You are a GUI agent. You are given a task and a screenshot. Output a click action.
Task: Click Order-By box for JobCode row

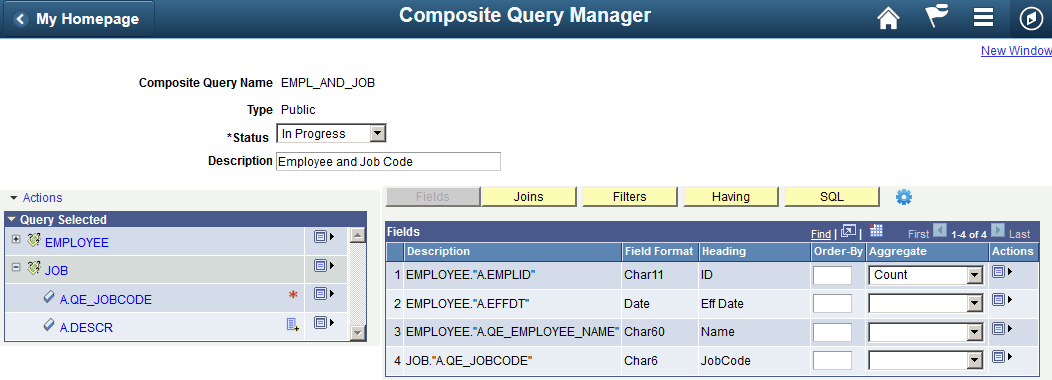[x=832, y=361]
